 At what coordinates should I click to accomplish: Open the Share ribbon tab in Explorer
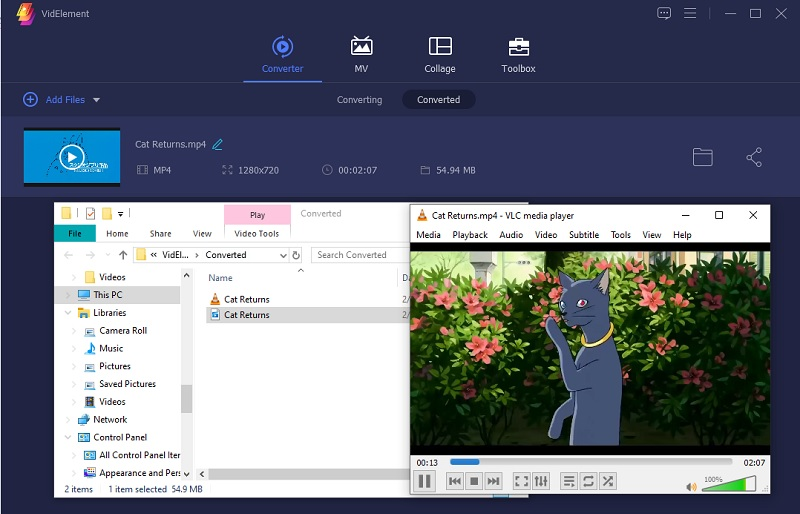tap(160, 233)
